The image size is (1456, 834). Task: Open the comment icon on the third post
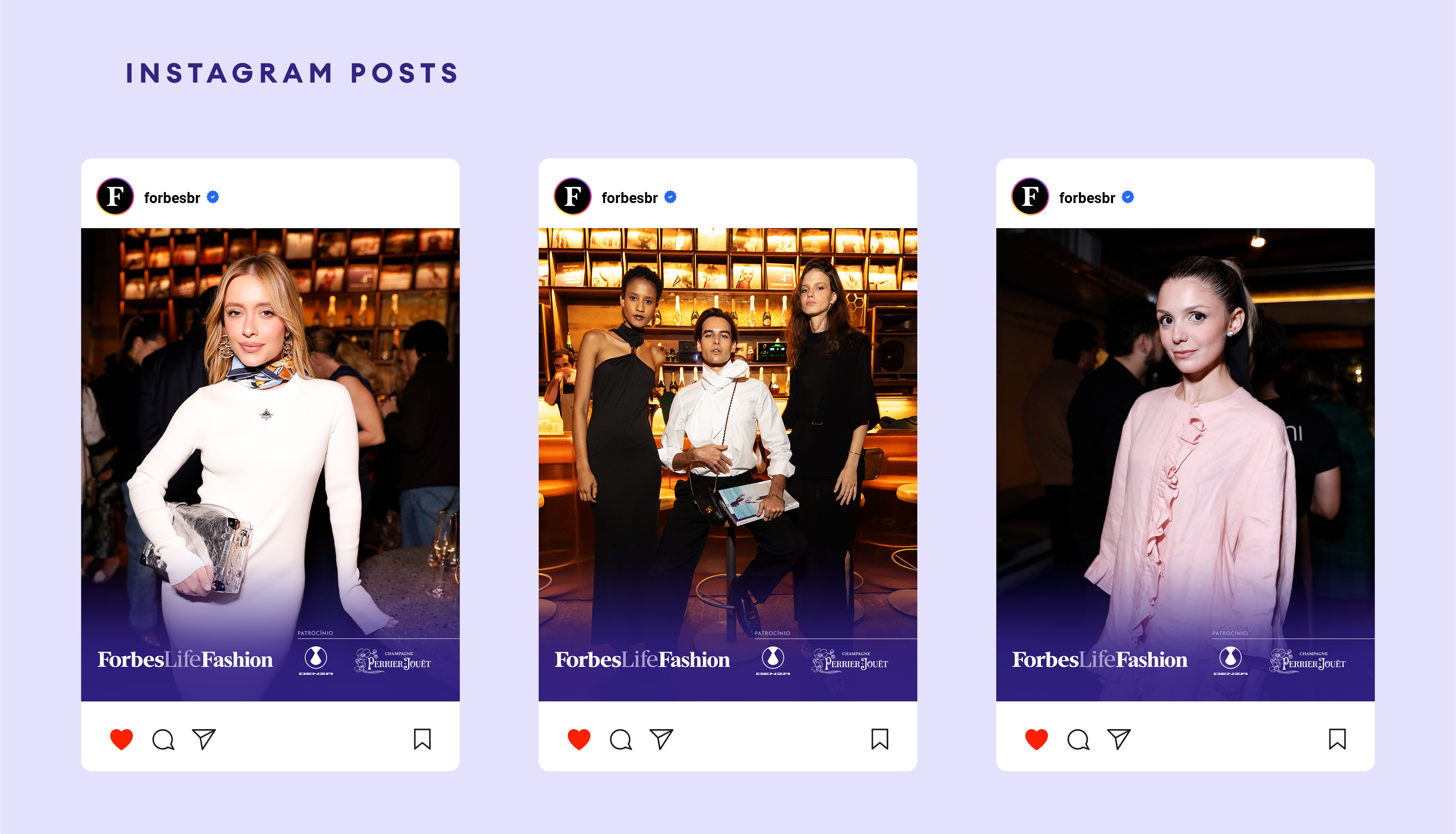pyautogui.click(x=1079, y=740)
